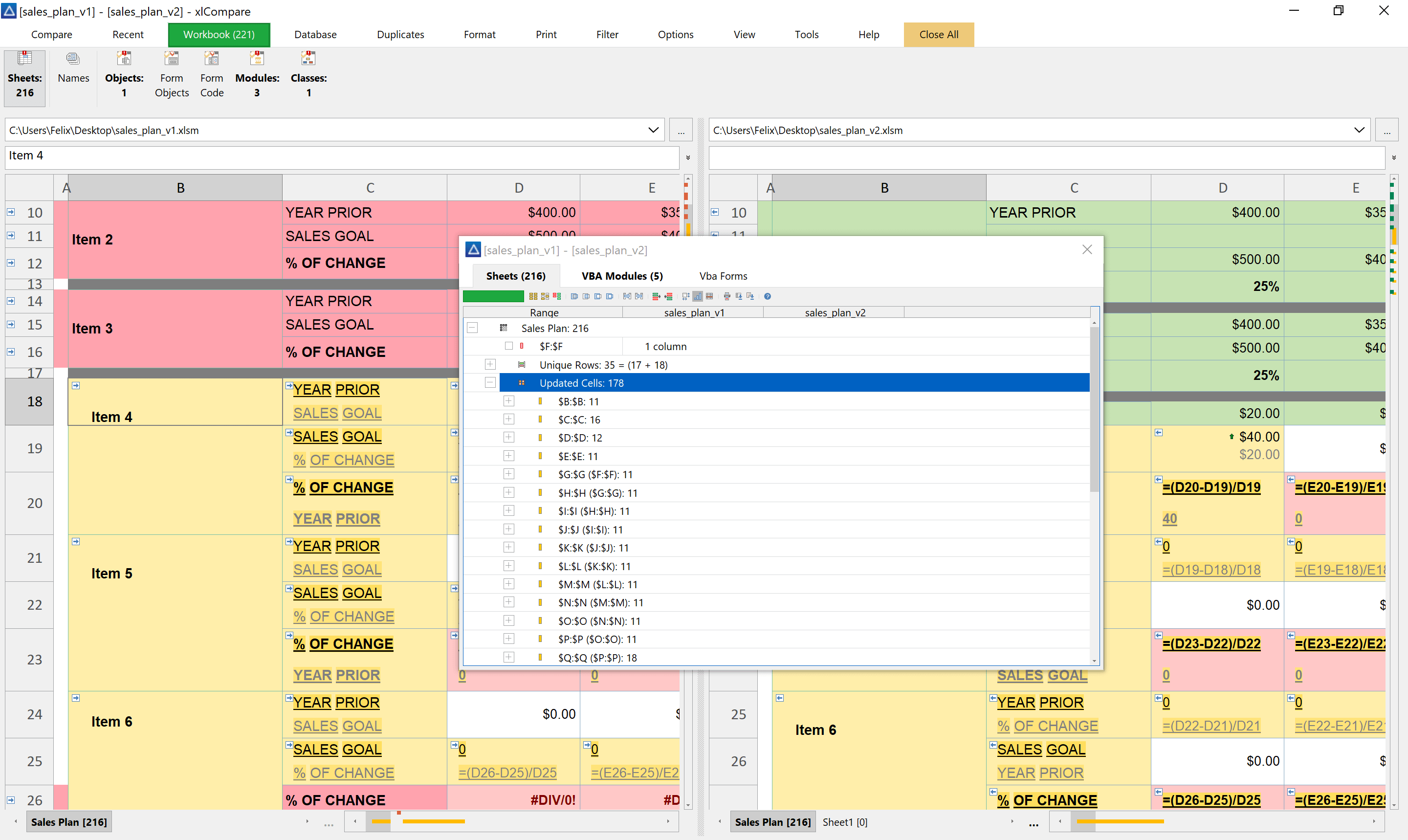The image size is (1408, 840).
Task: Open the Filter menu
Action: [x=606, y=34]
